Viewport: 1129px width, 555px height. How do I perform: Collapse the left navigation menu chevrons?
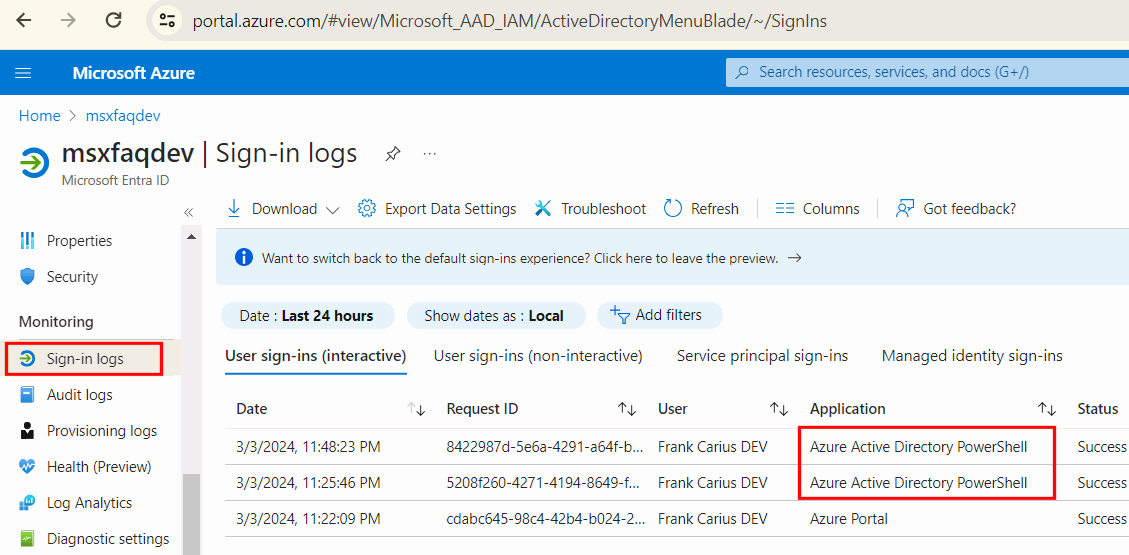pyautogui.click(x=189, y=212)
